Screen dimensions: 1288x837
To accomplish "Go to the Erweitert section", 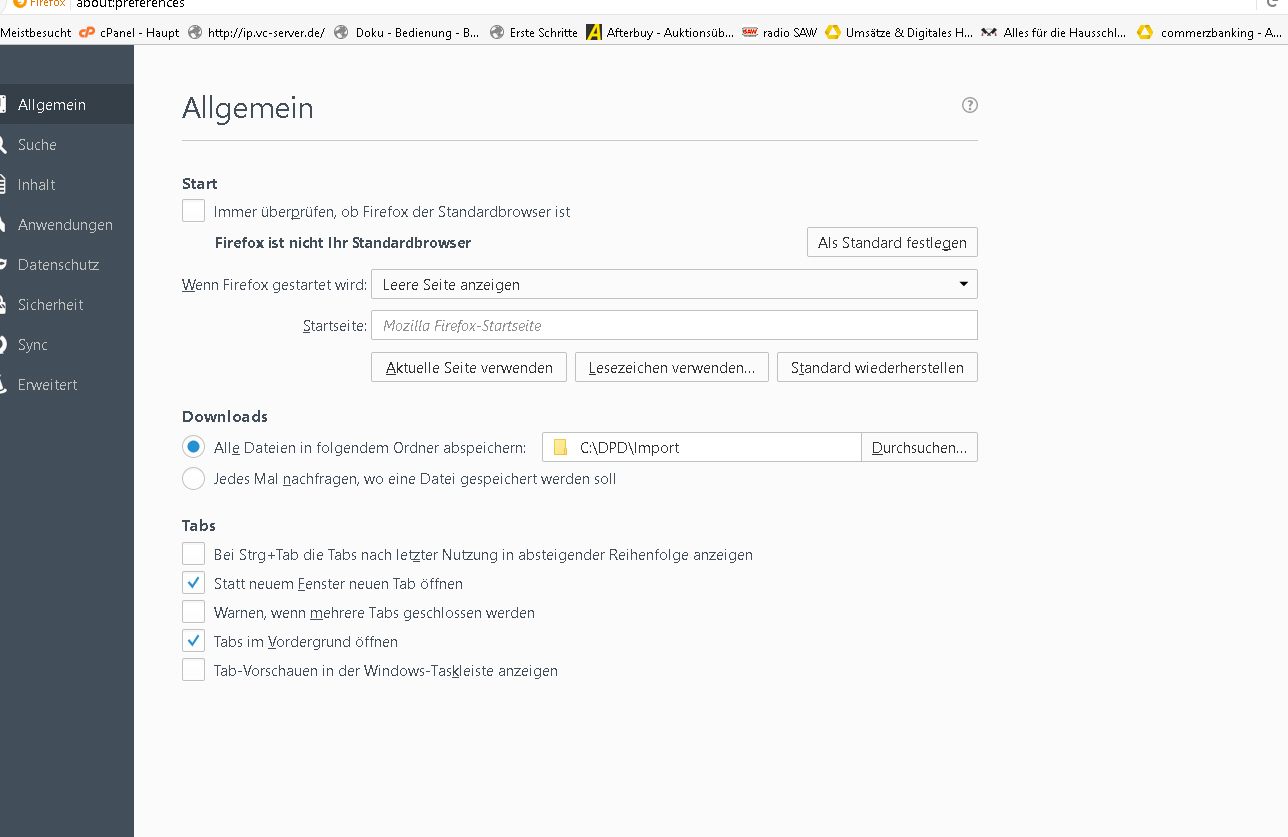I will [47, 385].
